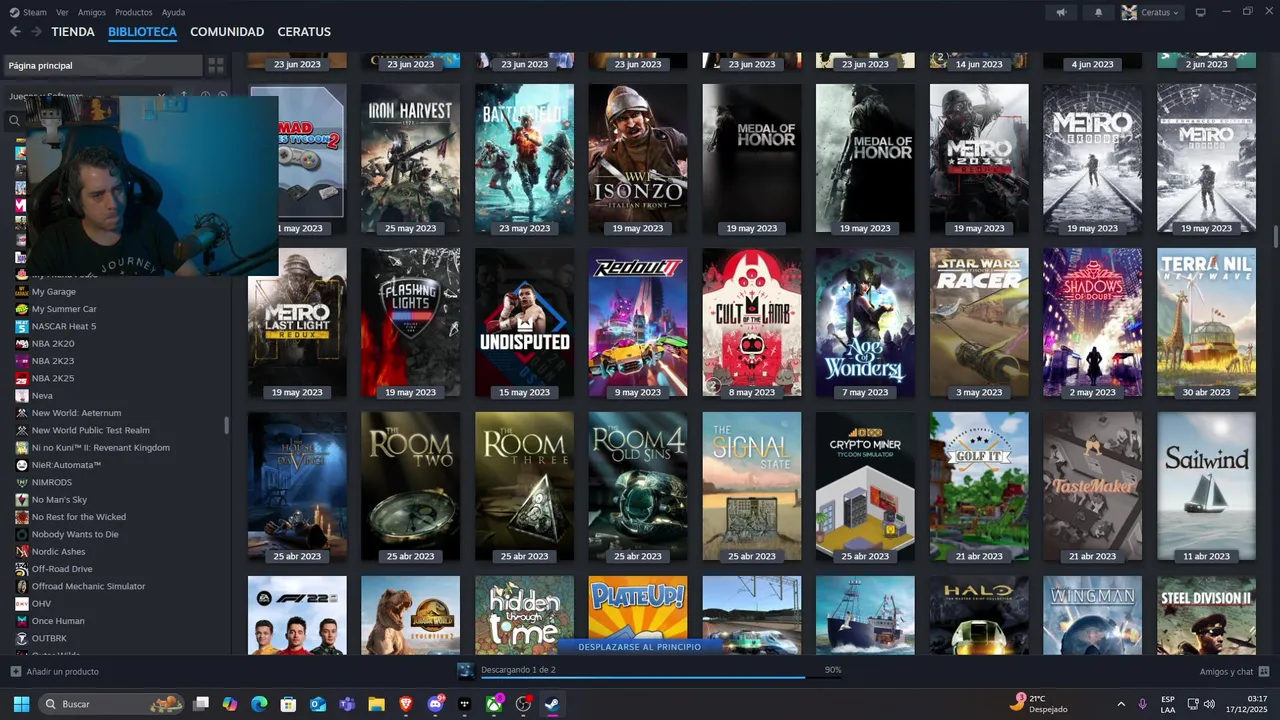The height and width of the screenshot is (720, 1280).
Task: Select NASCAR Heat 5 in the sidebar
Action: [x=64, y=326]
